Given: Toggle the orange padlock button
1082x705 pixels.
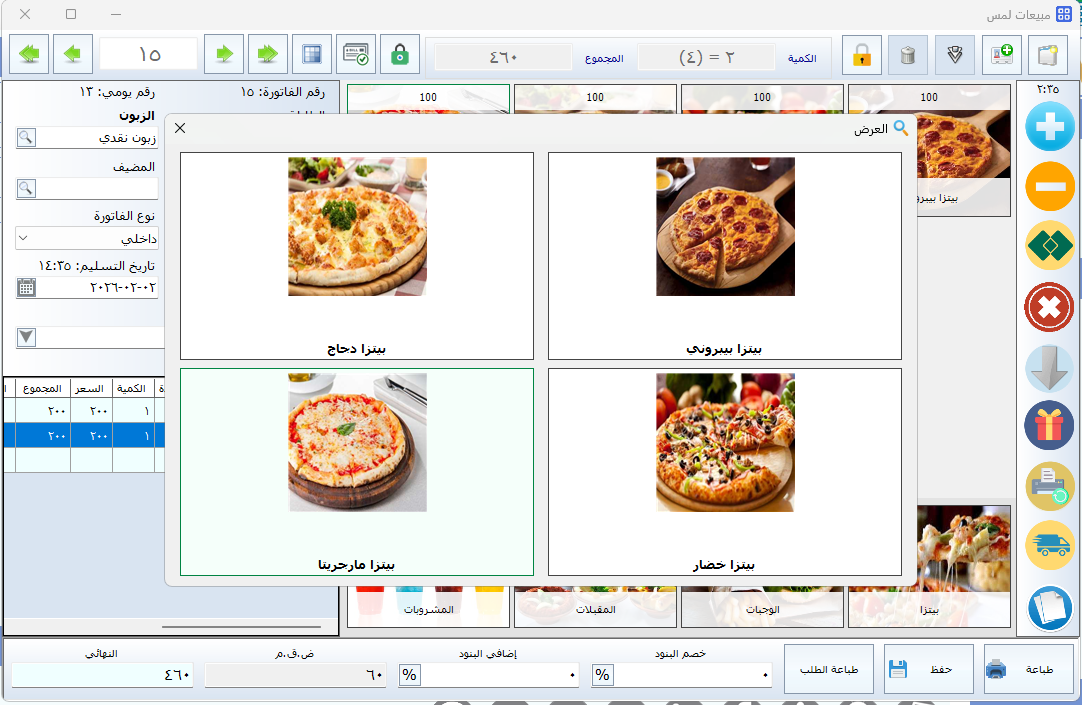Looking at the screenshot, I should coord(861,55).
